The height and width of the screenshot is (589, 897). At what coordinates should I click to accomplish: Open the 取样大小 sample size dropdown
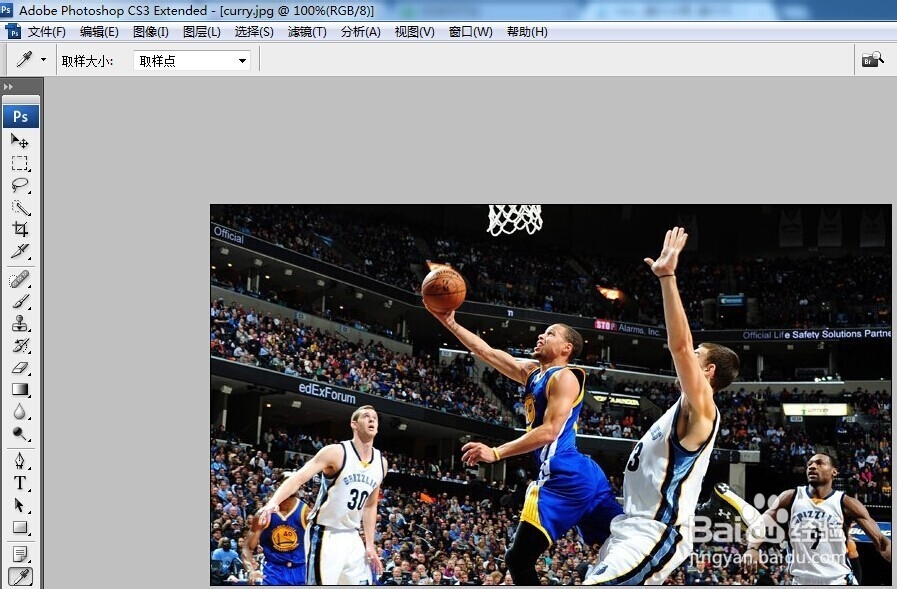click(x=240, y=59)
